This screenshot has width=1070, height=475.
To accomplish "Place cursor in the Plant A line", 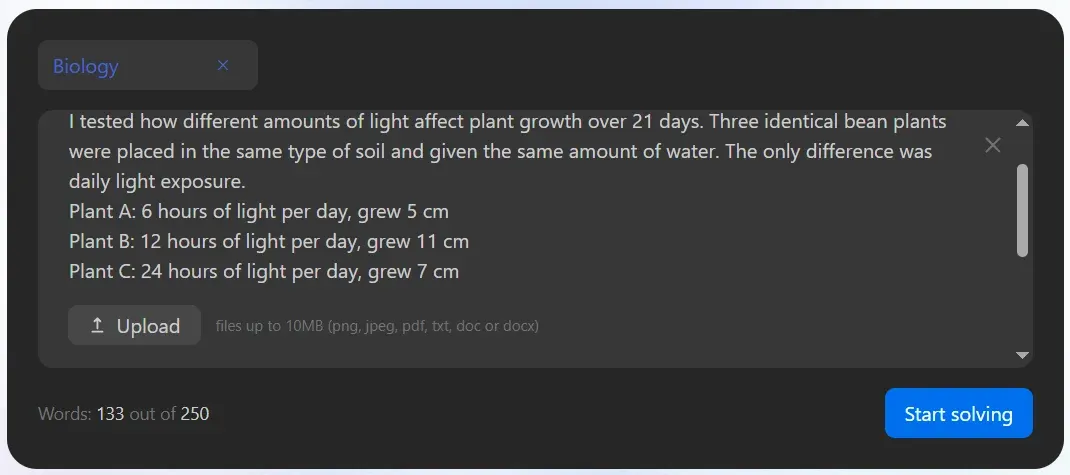I will point(258,212).
